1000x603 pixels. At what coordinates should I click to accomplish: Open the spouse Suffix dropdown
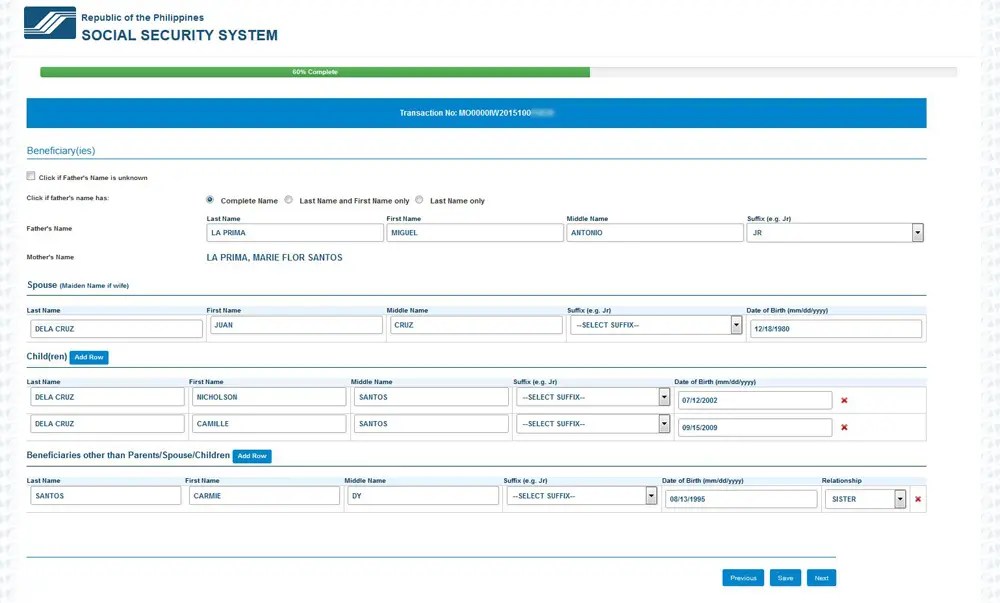click(656, 325)
